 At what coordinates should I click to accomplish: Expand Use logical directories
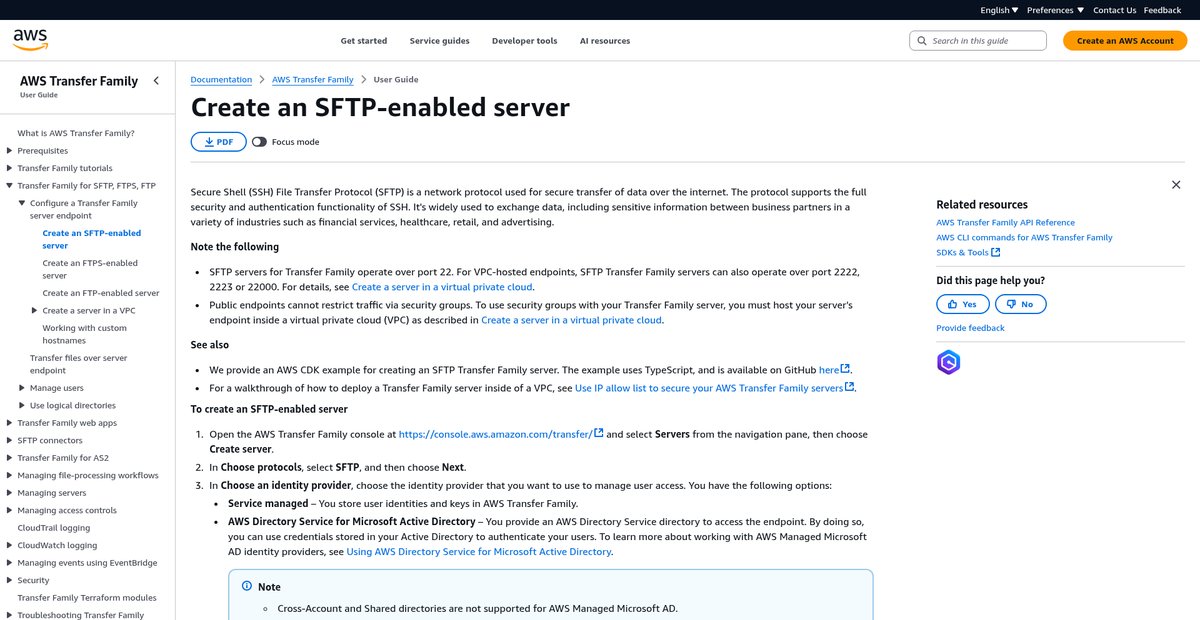[x=22, y=406]
